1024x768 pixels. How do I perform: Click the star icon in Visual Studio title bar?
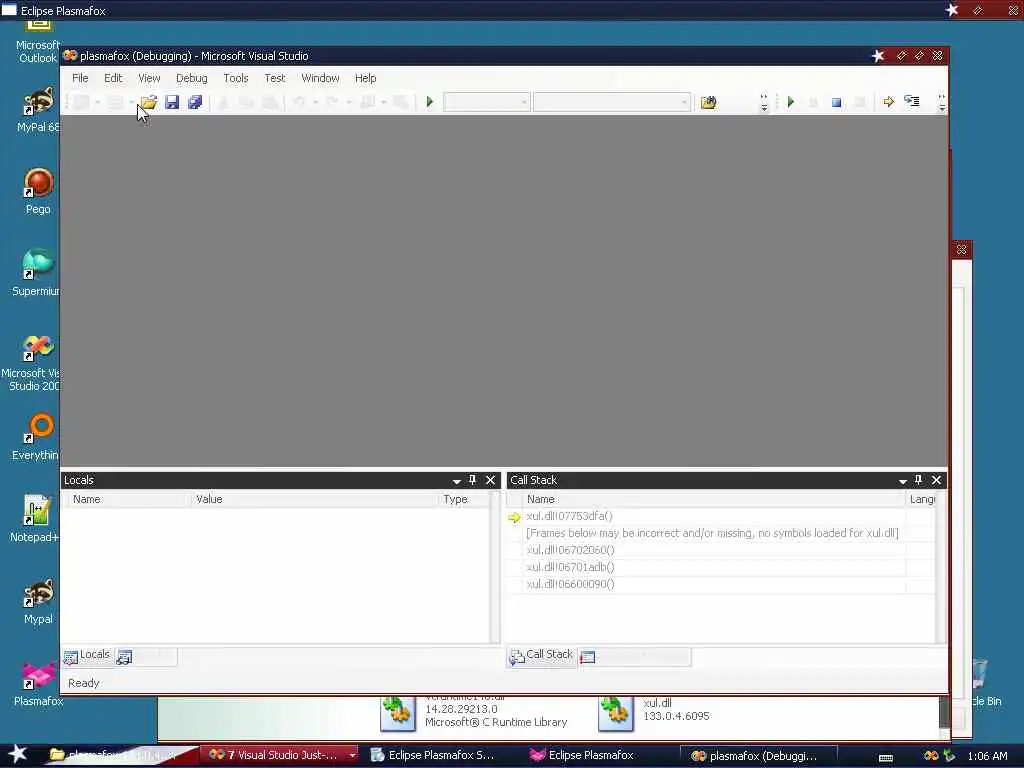pos(878,56)
